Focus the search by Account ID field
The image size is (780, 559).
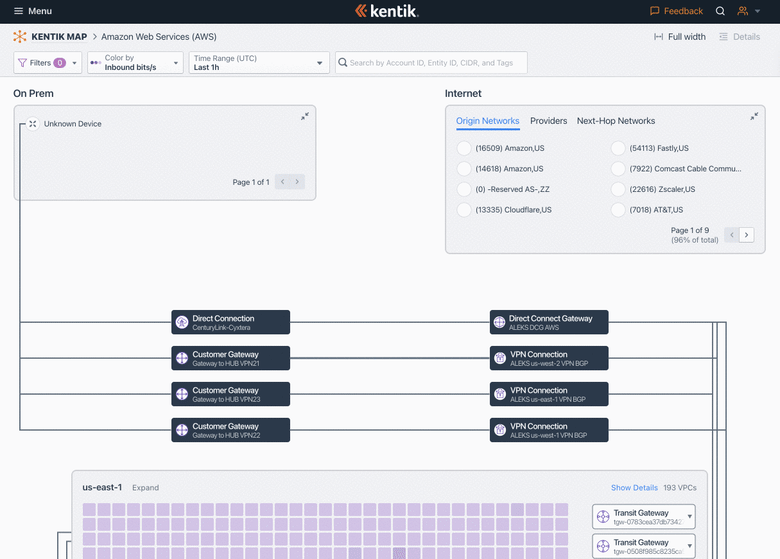click(x=431, y=63)
